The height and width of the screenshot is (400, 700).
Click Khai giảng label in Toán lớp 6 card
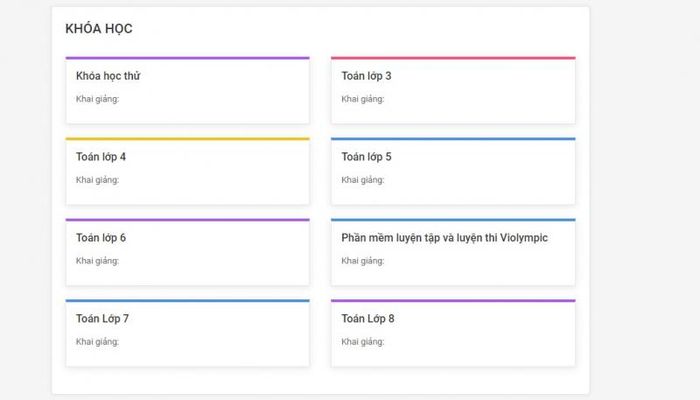97,261
